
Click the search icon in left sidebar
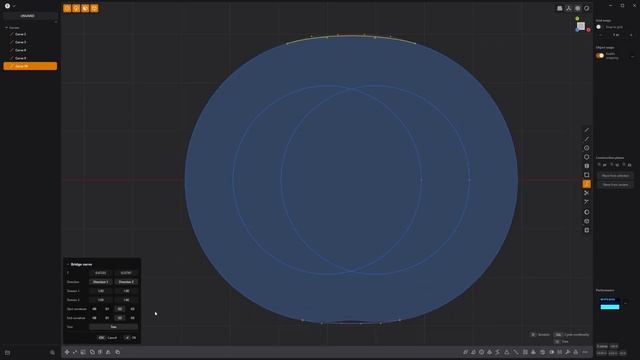click(x=52, y=352)
